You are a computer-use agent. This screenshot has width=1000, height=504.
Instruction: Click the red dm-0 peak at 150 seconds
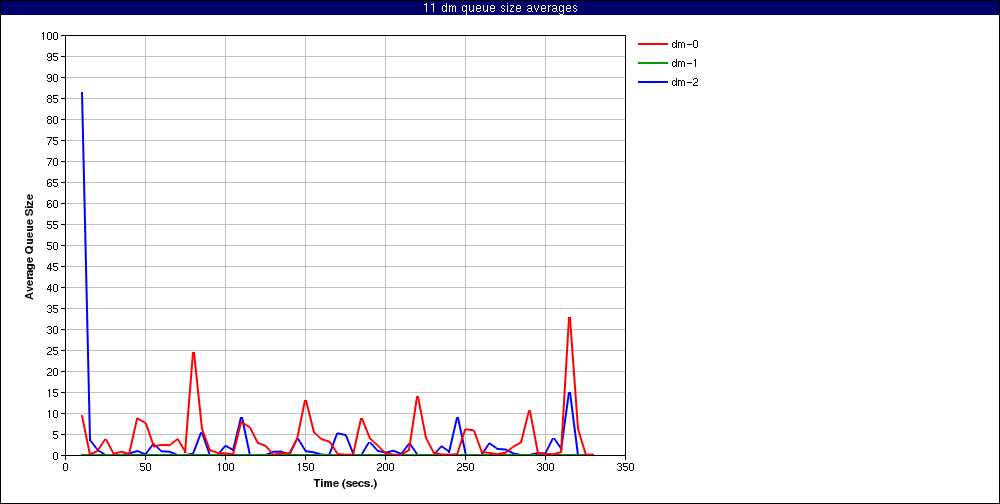(x=305, y=401)
